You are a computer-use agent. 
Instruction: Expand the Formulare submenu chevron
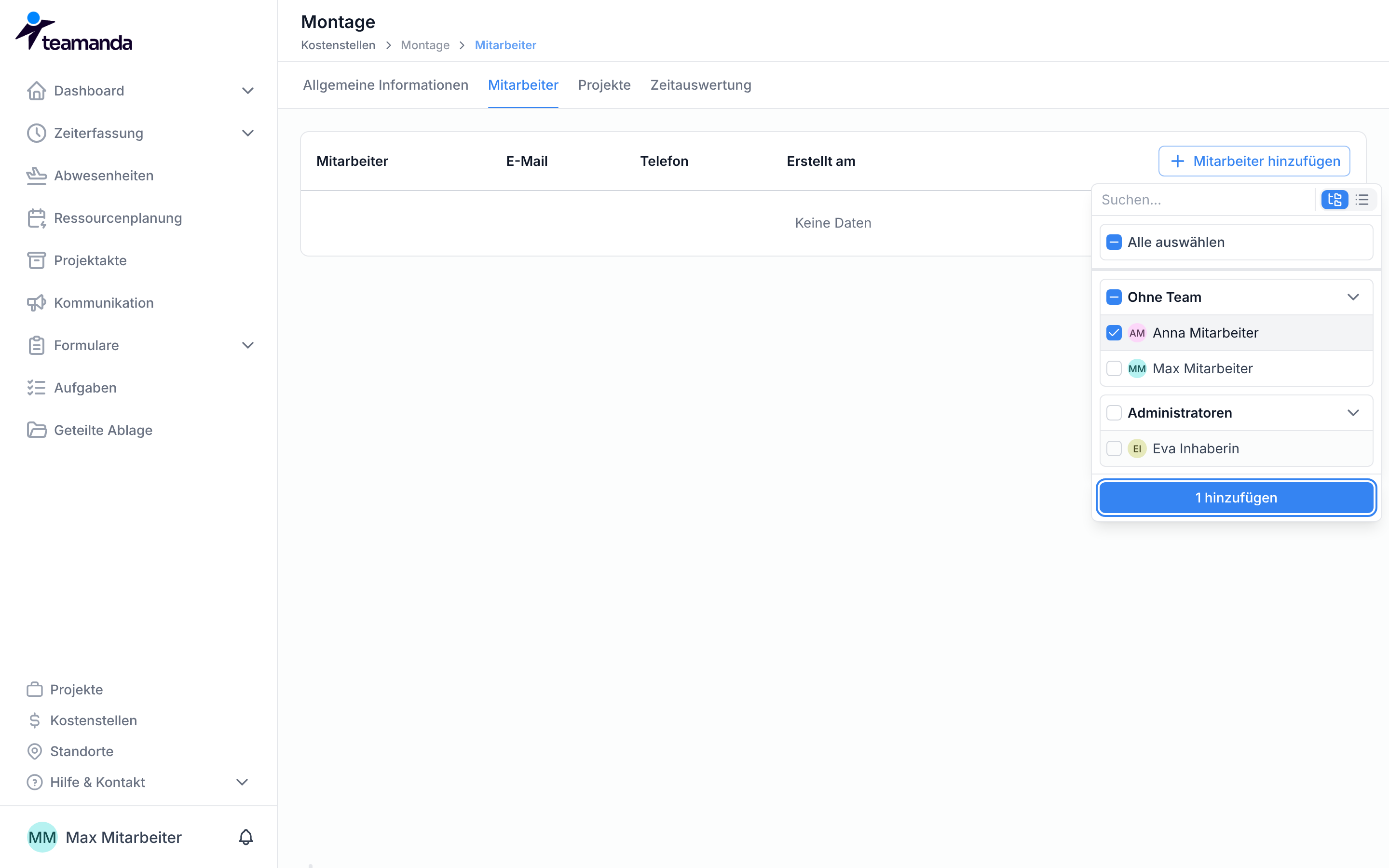click(247, 346)
